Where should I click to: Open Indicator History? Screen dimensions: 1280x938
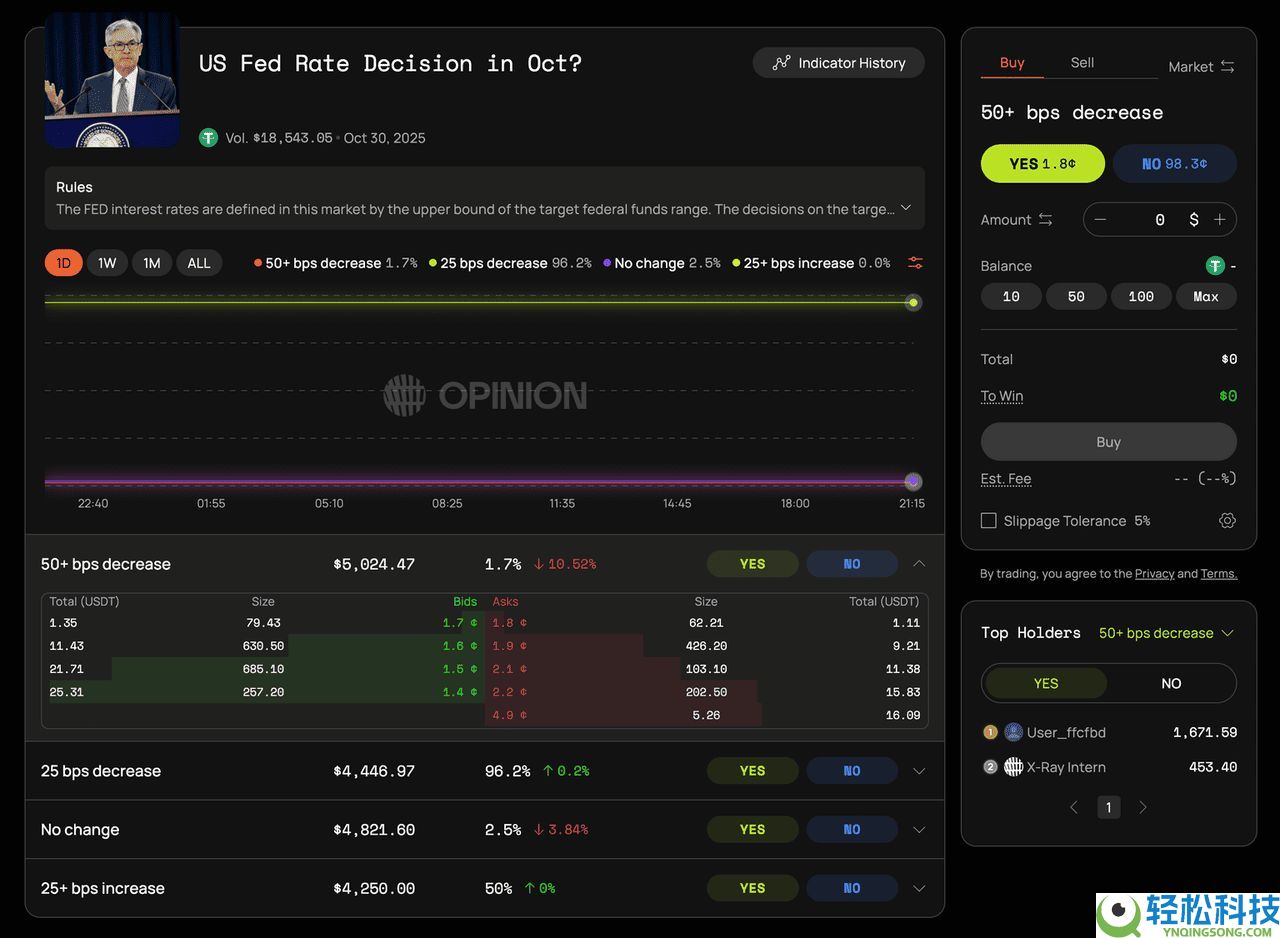point(839,63)
